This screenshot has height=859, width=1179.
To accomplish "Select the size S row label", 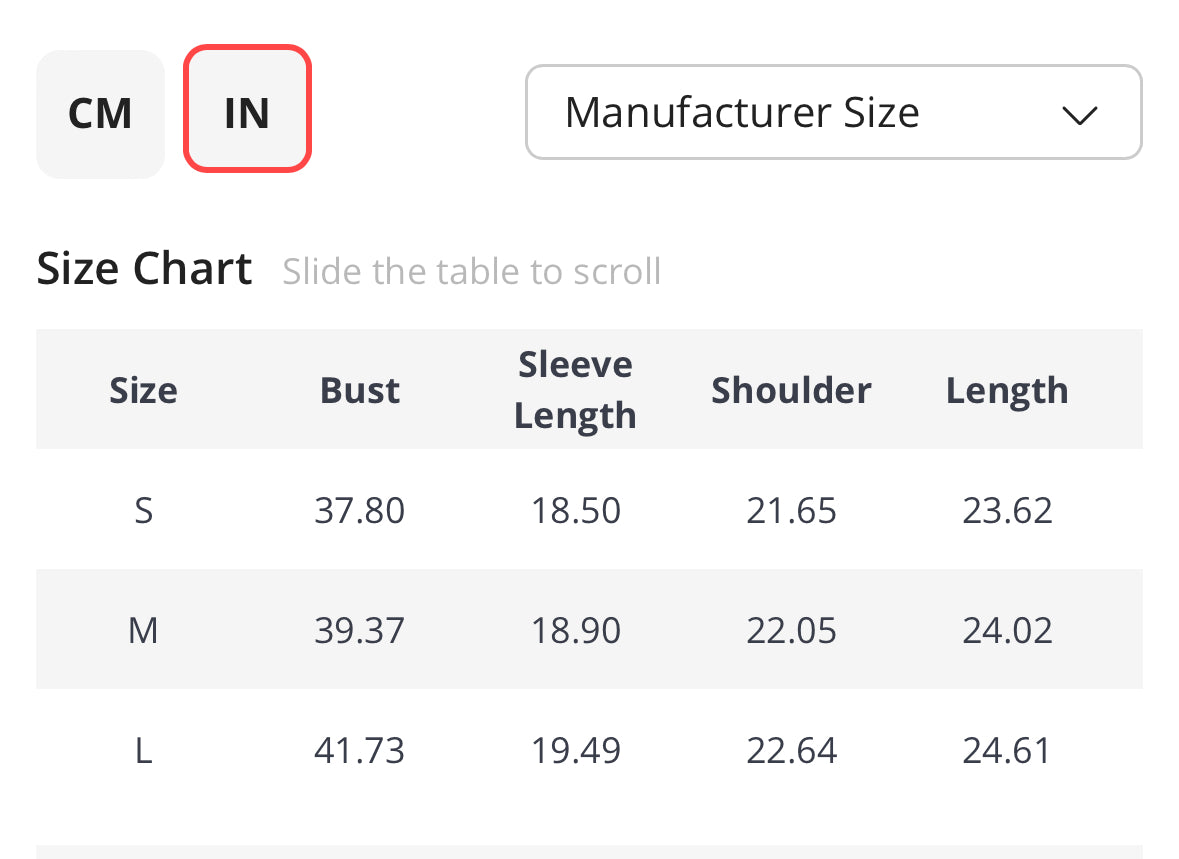I will point(143,510).
